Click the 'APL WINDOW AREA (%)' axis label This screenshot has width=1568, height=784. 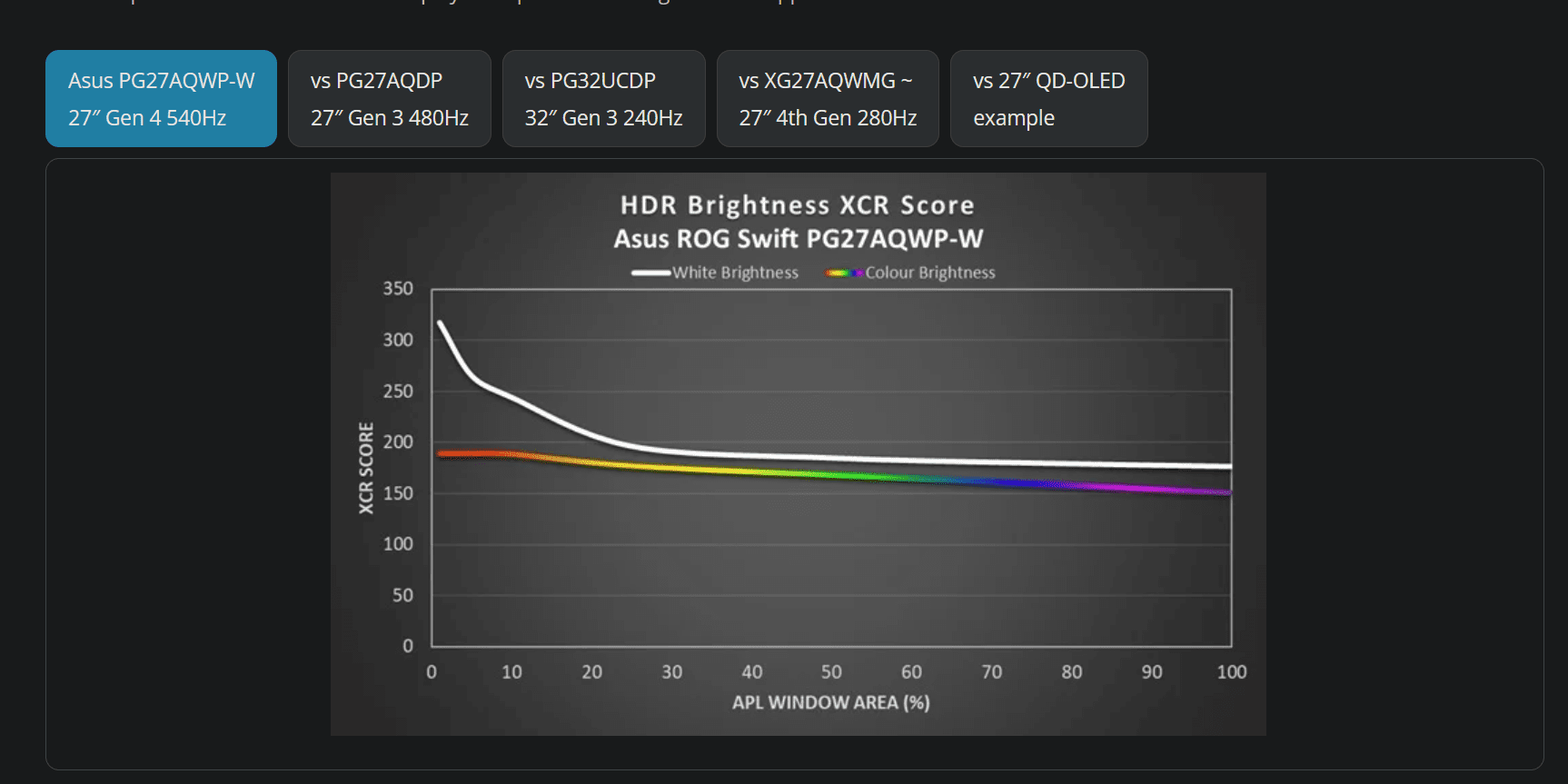click(x=831, y=702)
